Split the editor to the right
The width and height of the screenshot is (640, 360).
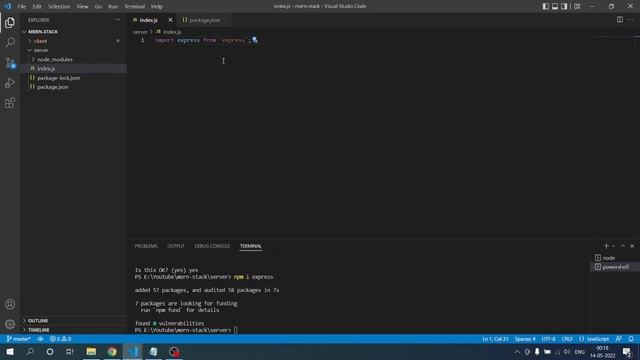[620, 20]
